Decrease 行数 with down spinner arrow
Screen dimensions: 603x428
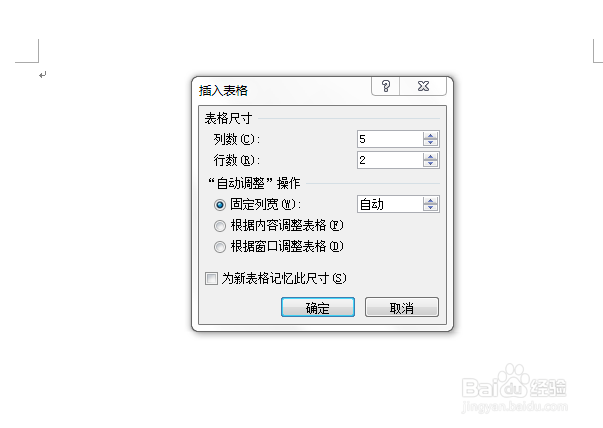[430, 164]
